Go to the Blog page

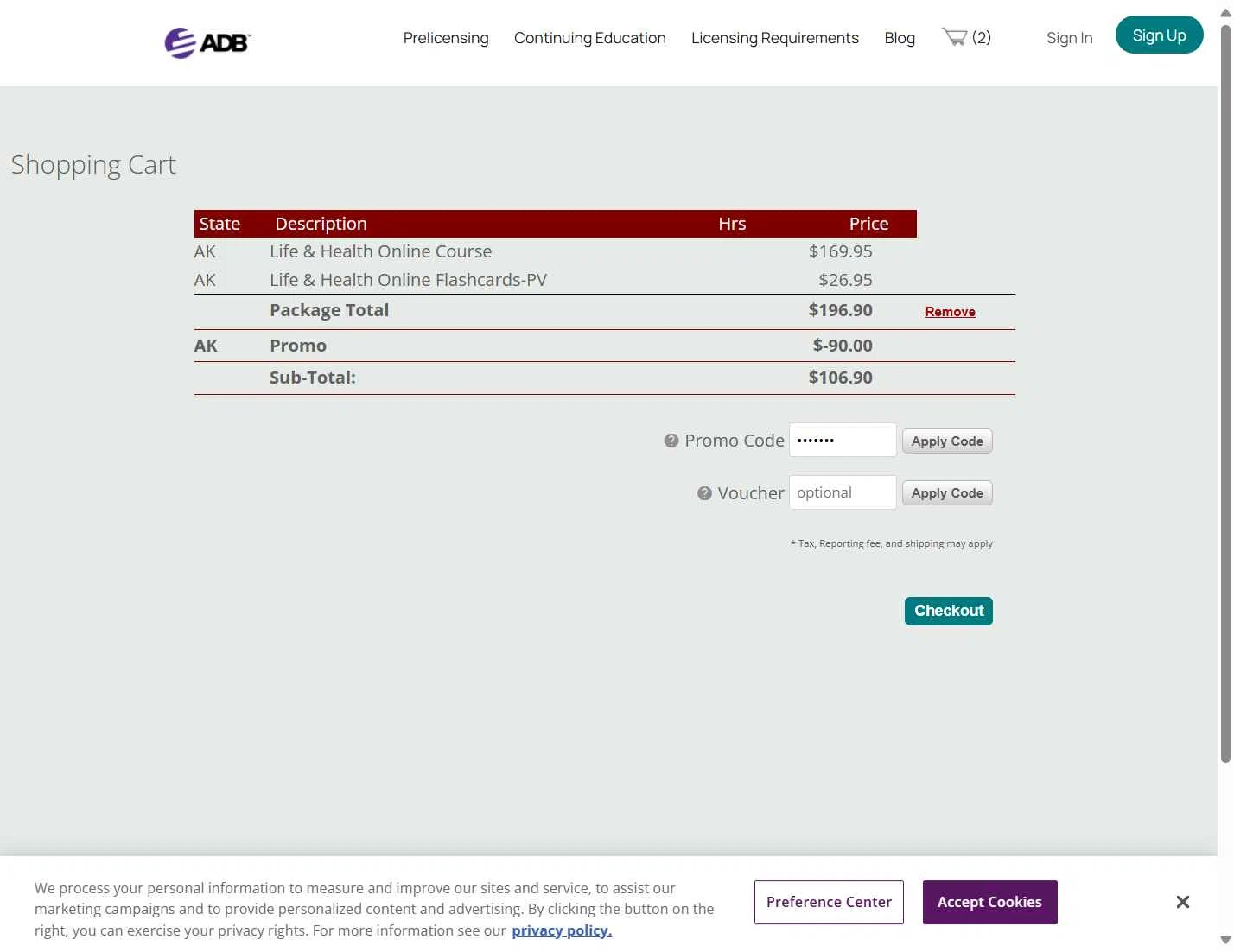900,38
